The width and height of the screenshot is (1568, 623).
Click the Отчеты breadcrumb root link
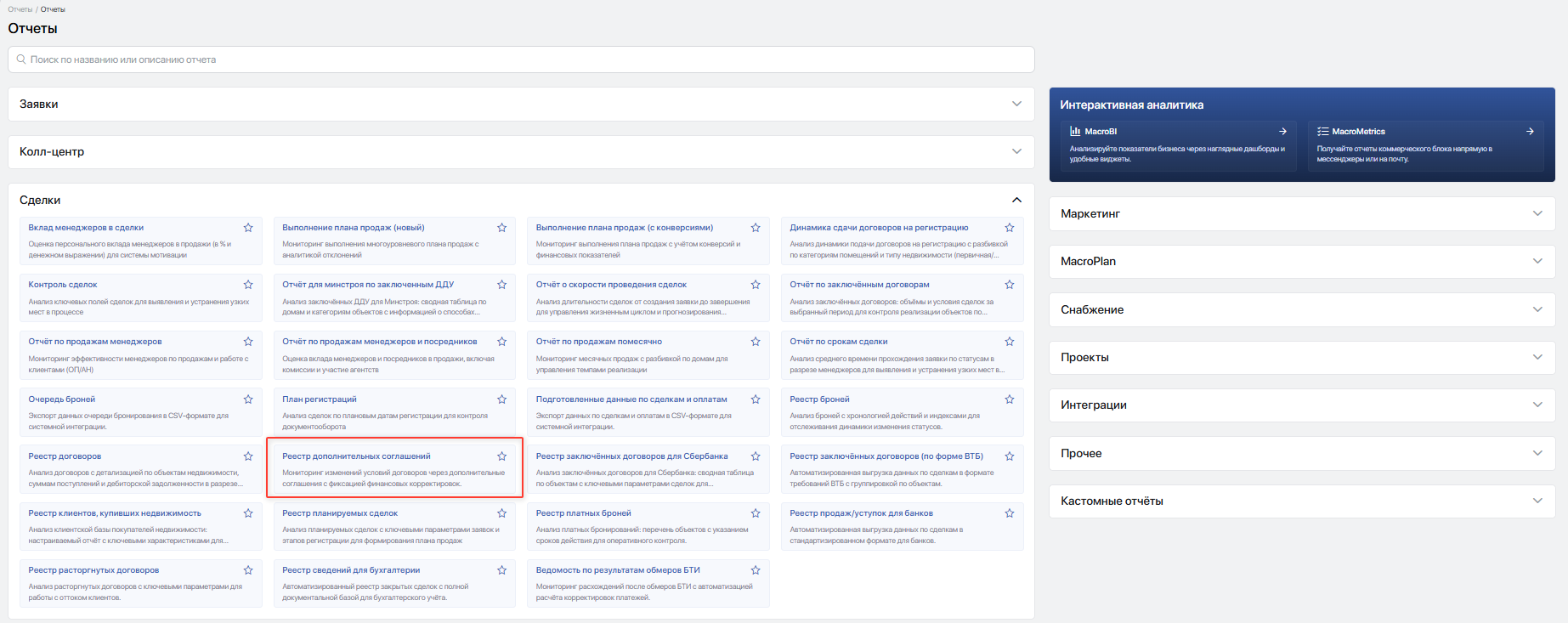coord(20,9)
